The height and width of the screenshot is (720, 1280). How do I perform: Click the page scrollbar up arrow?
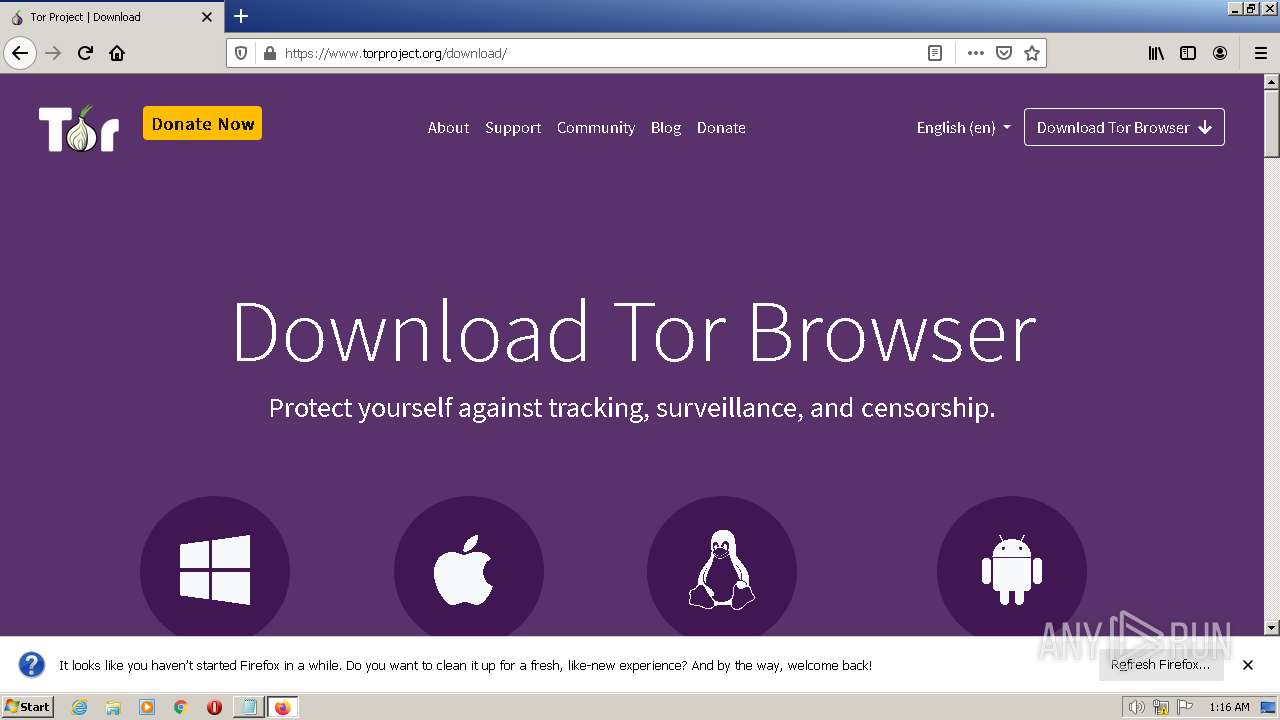(x=1272, y=82)
